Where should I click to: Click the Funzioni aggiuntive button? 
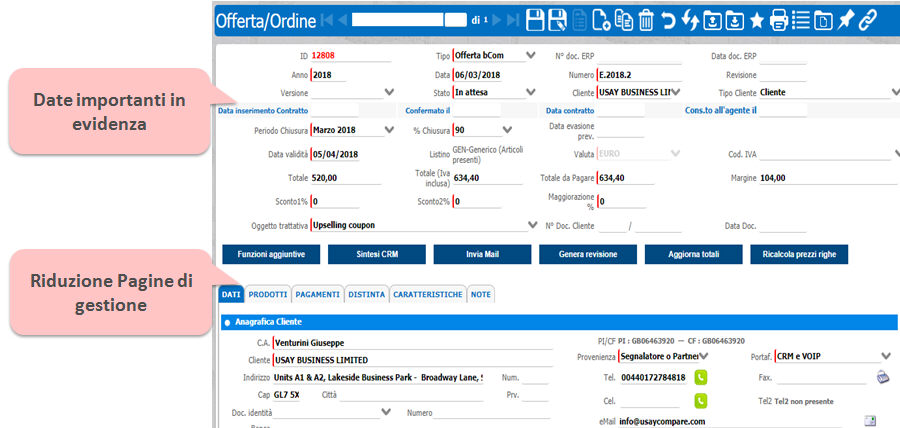(270, 254)
